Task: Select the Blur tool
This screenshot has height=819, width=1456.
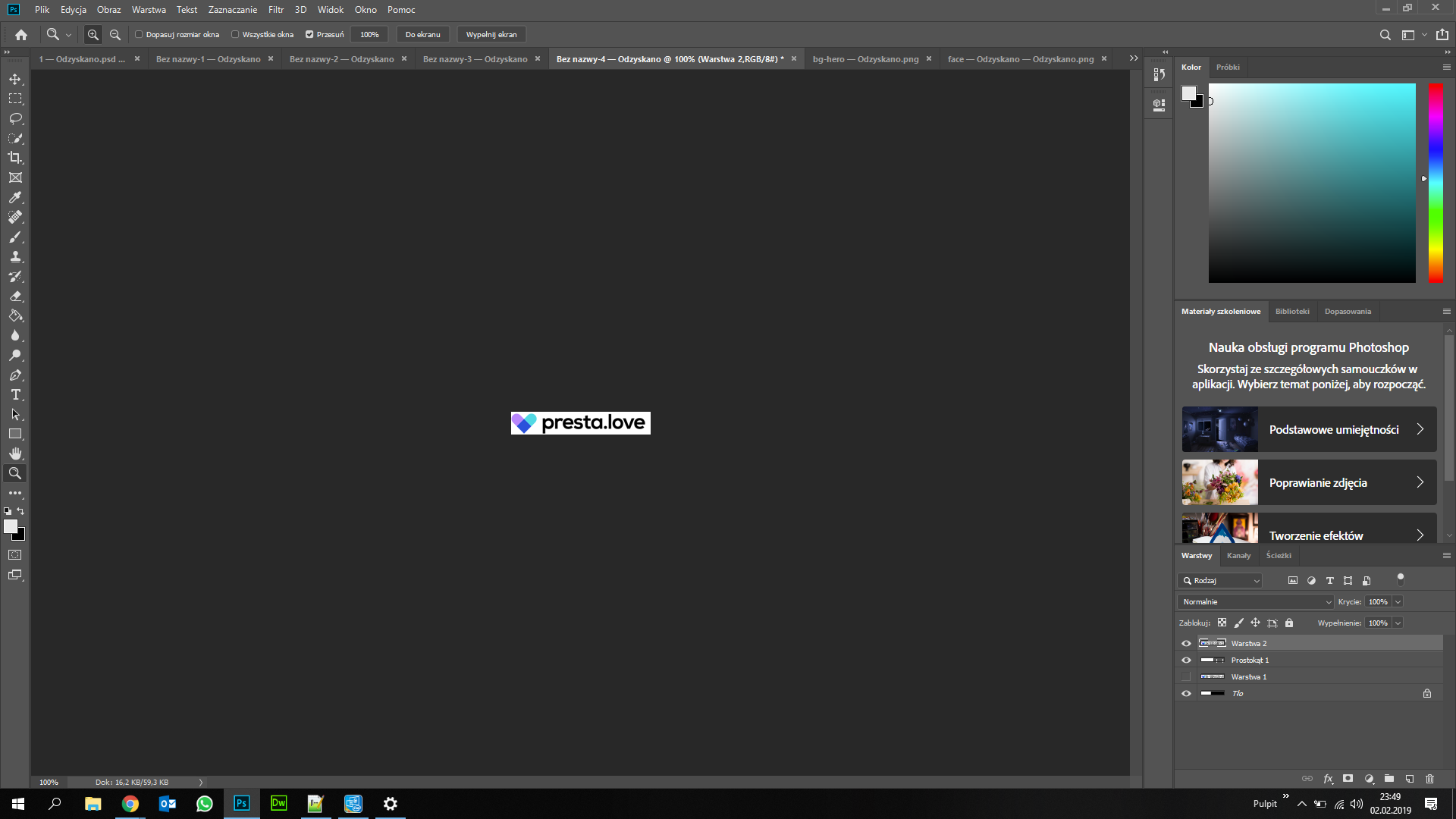Action: [x=15, y=336]
